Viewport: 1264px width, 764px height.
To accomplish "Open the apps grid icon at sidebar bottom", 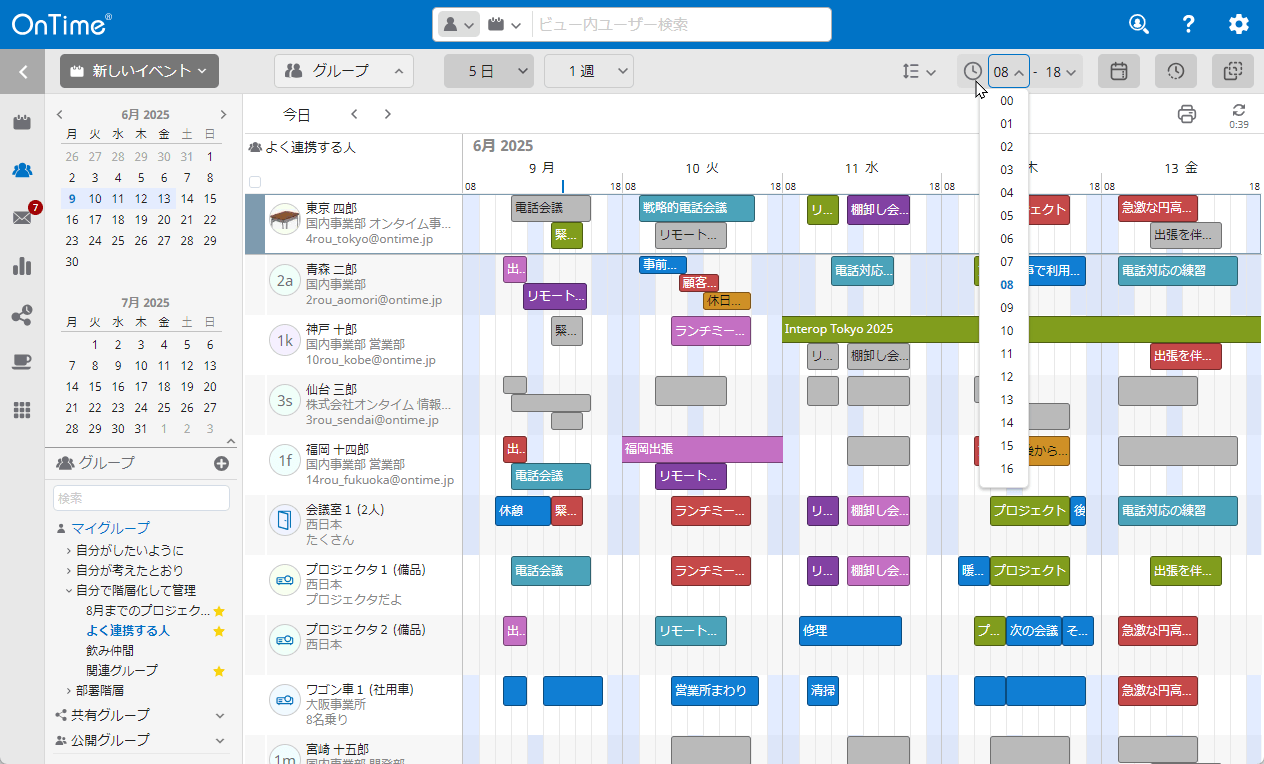I will pyautogui.click(x=22, y=410).
